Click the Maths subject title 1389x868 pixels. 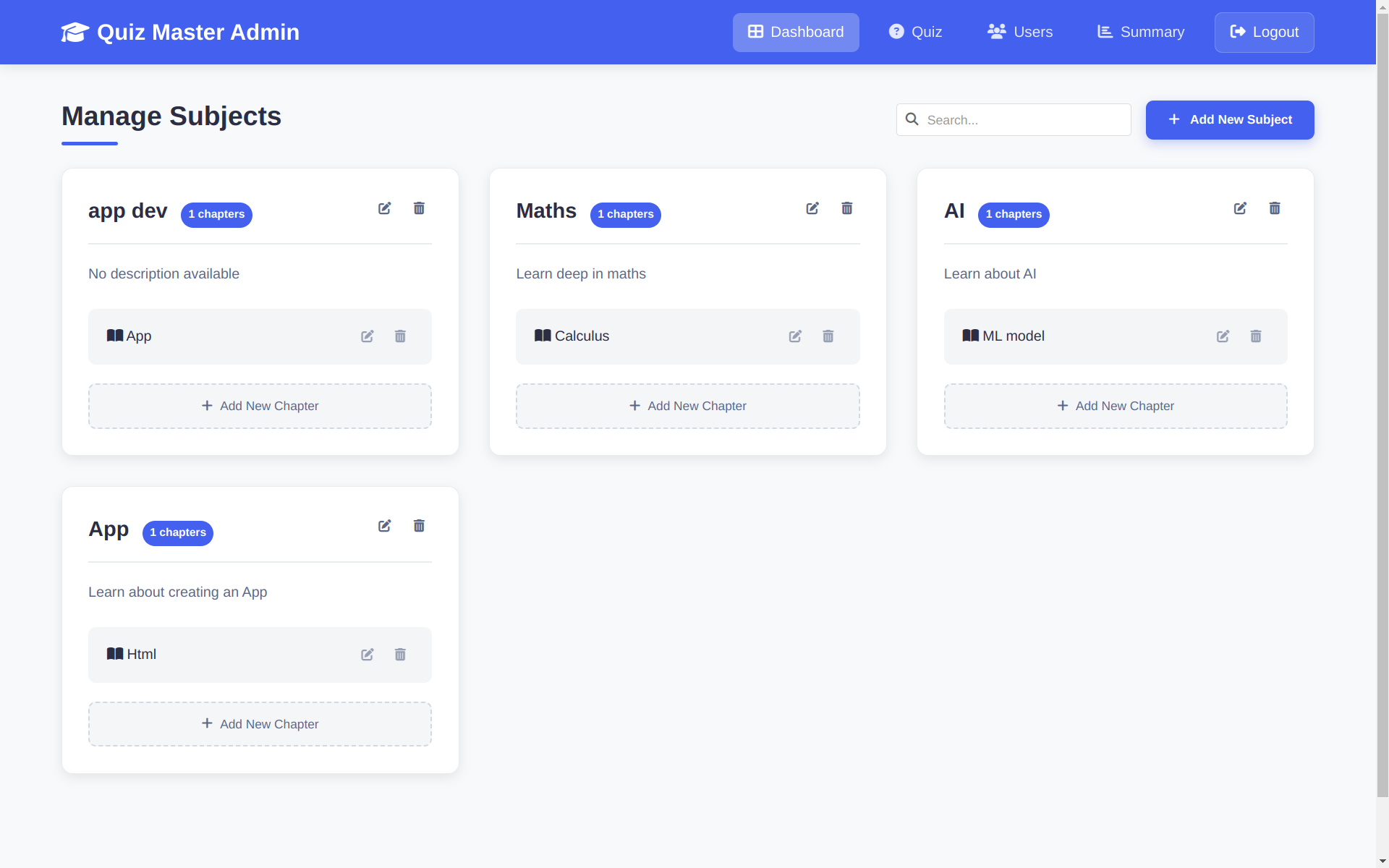pyautogui.click(x=546, y=211)
